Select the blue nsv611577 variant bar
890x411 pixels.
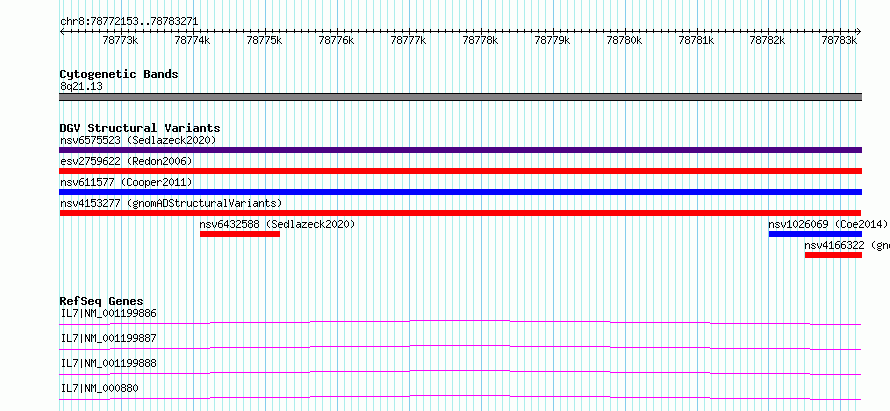click(460, 192)
